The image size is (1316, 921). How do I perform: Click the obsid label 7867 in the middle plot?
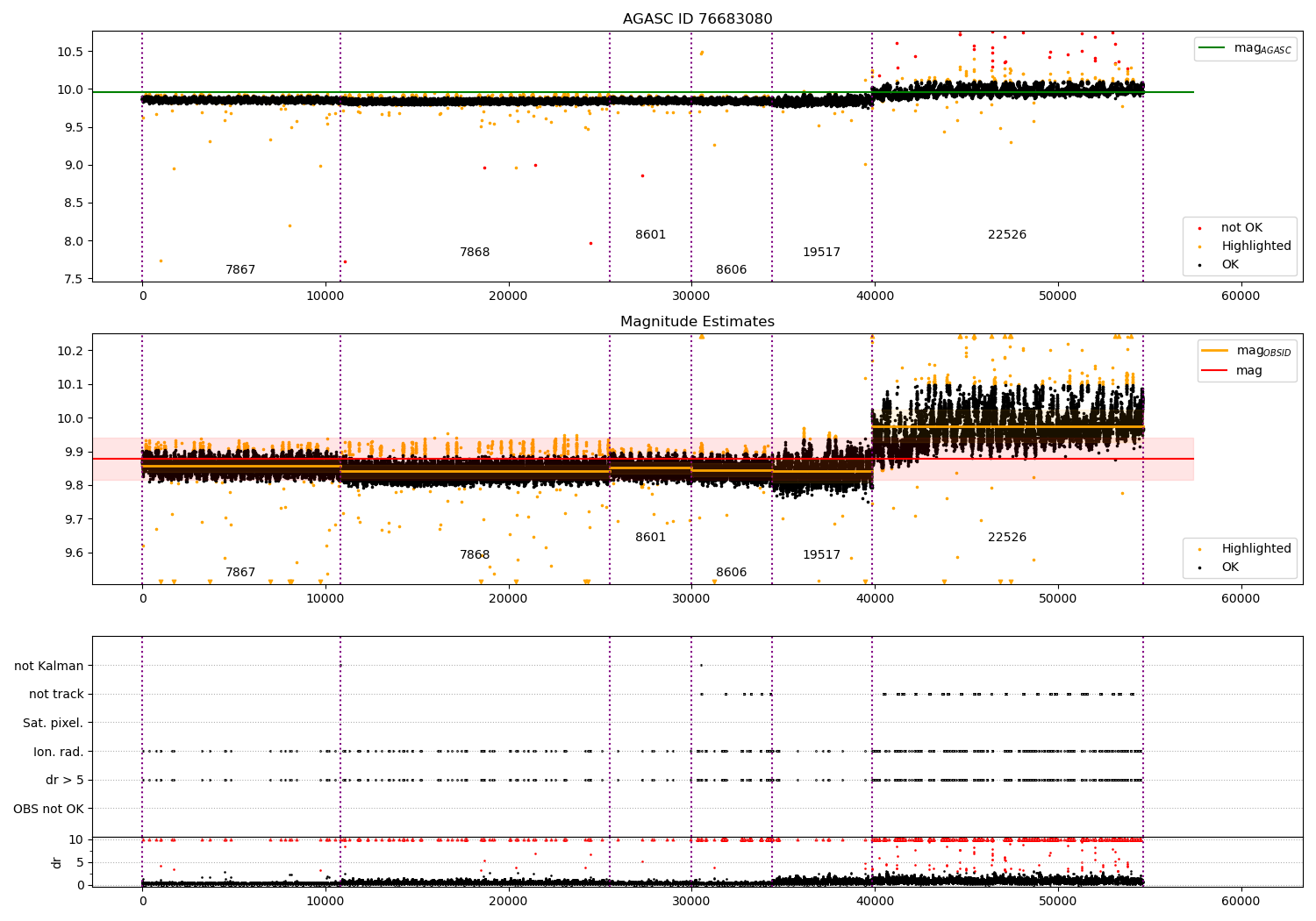point(240,573)
